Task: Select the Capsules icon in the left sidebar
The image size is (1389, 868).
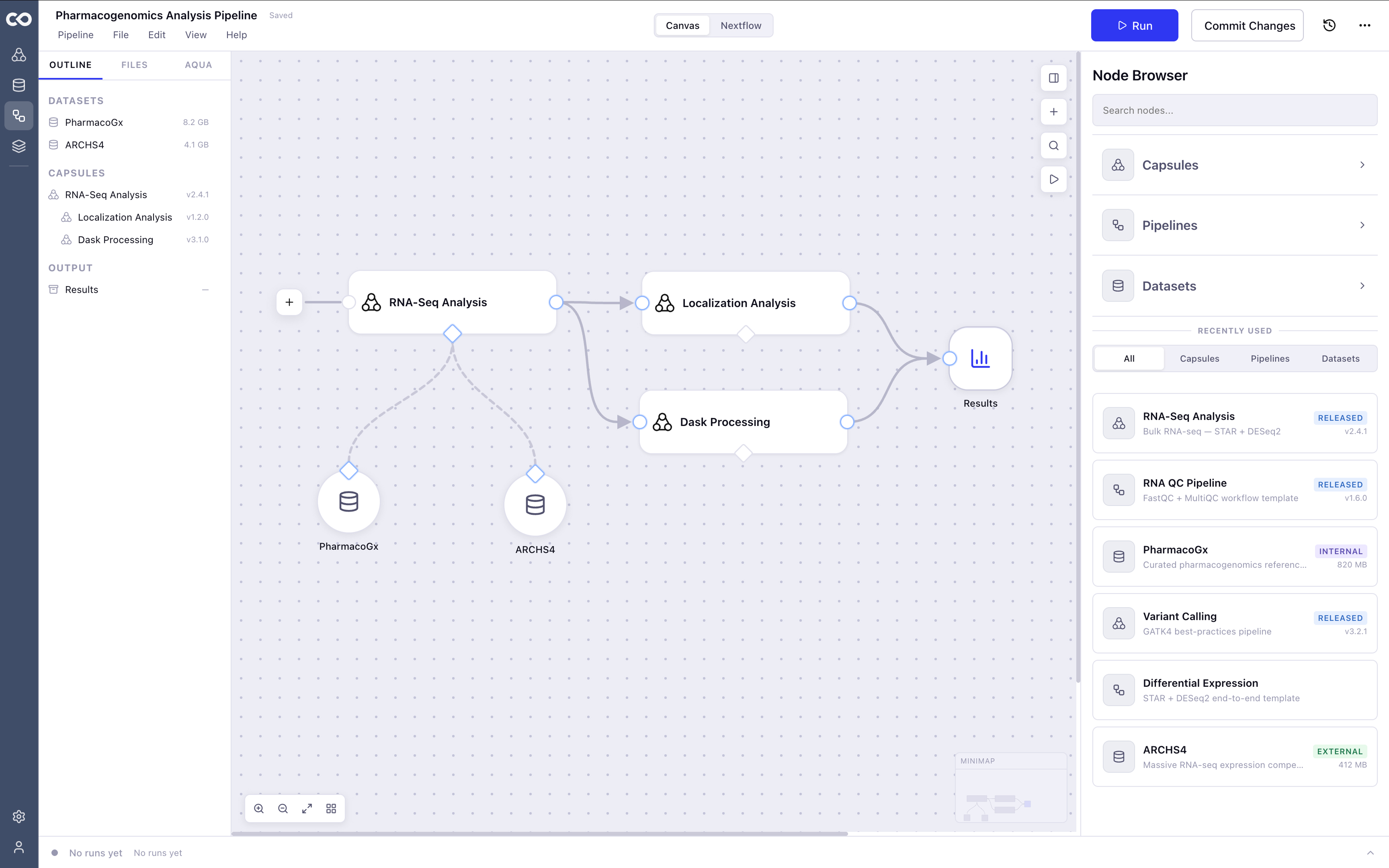Action: point(19,55)
